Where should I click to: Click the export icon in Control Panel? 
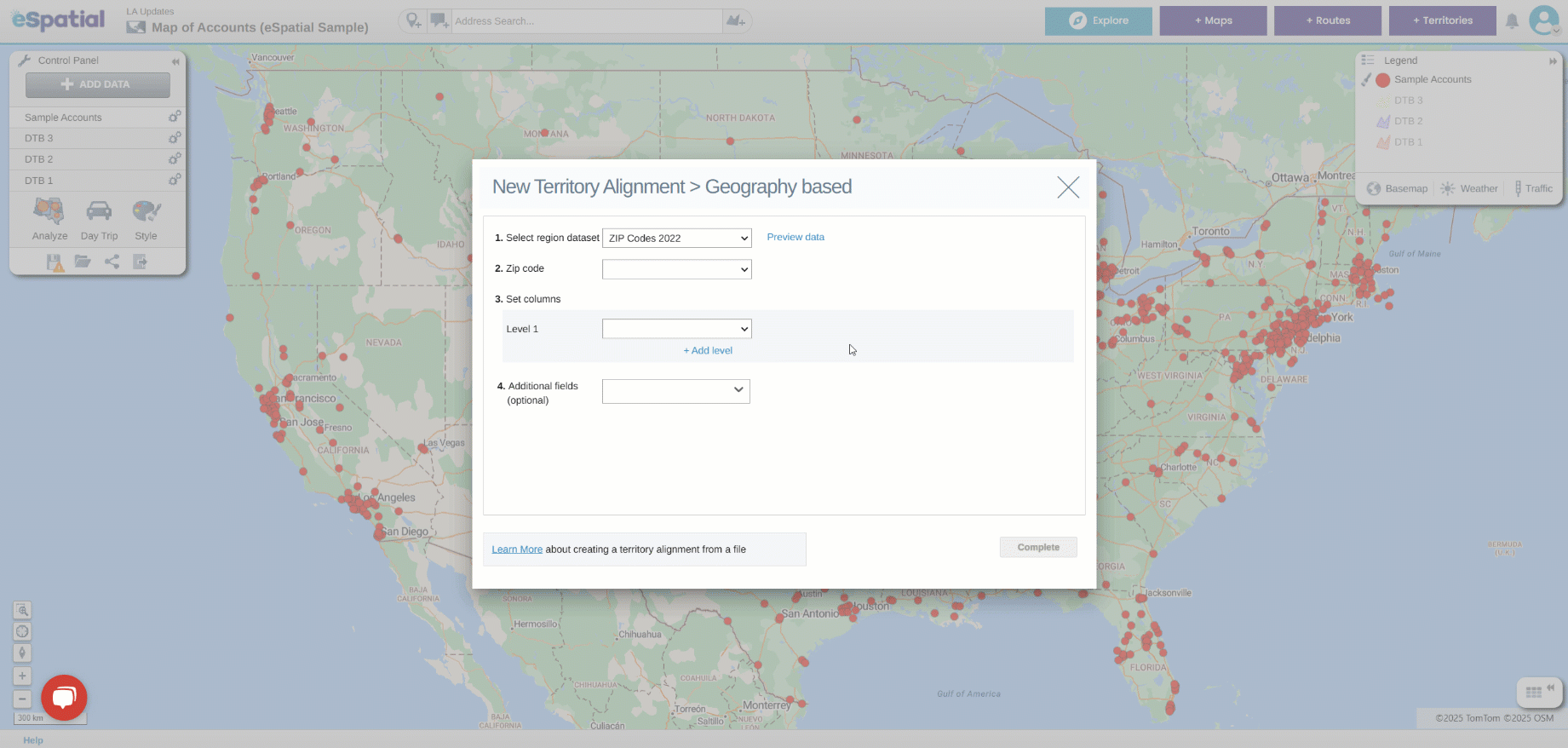pos(140,262)
